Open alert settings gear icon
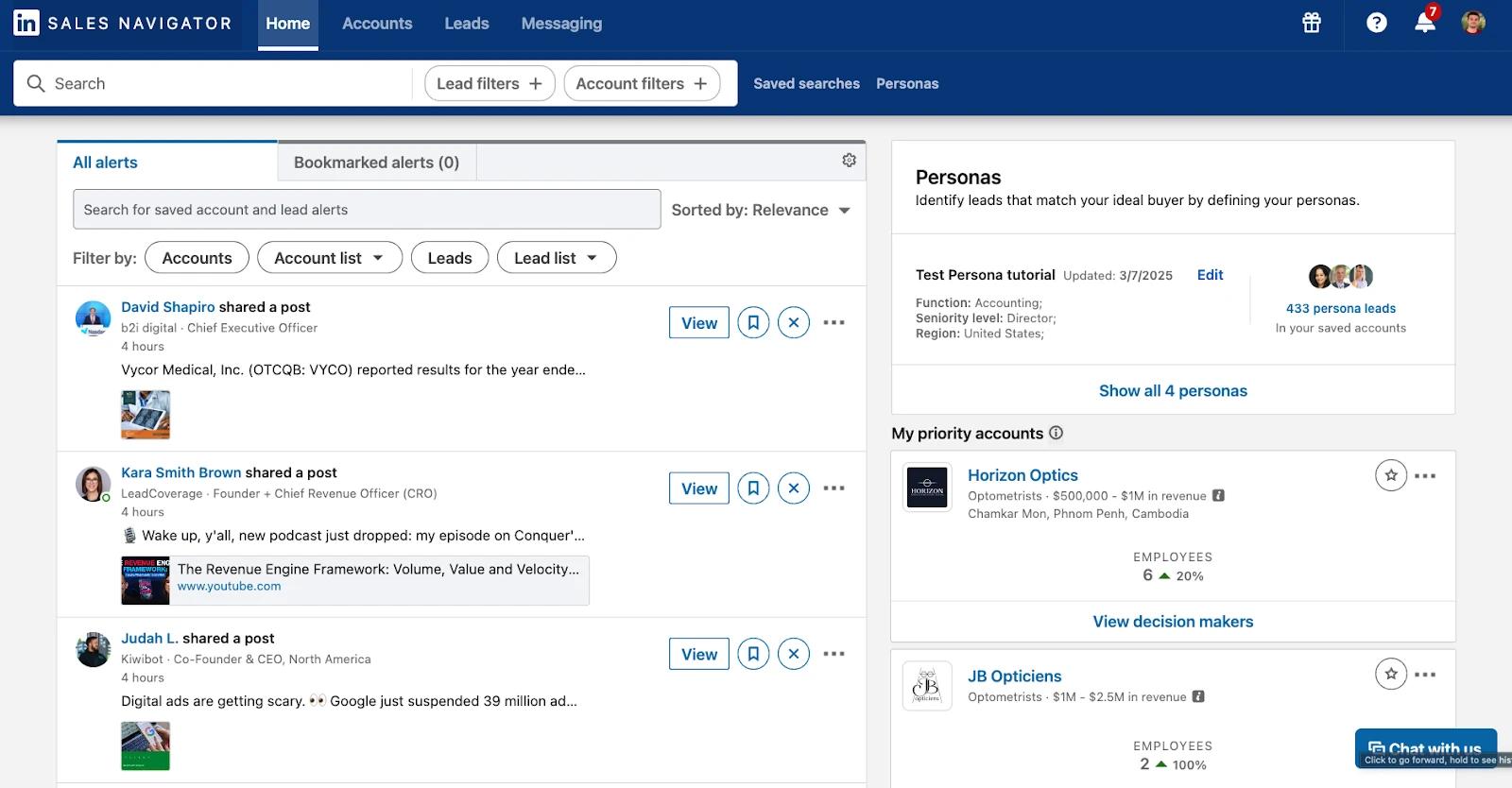Screen dimensions: 1512x788 click(x=849, y=161)
